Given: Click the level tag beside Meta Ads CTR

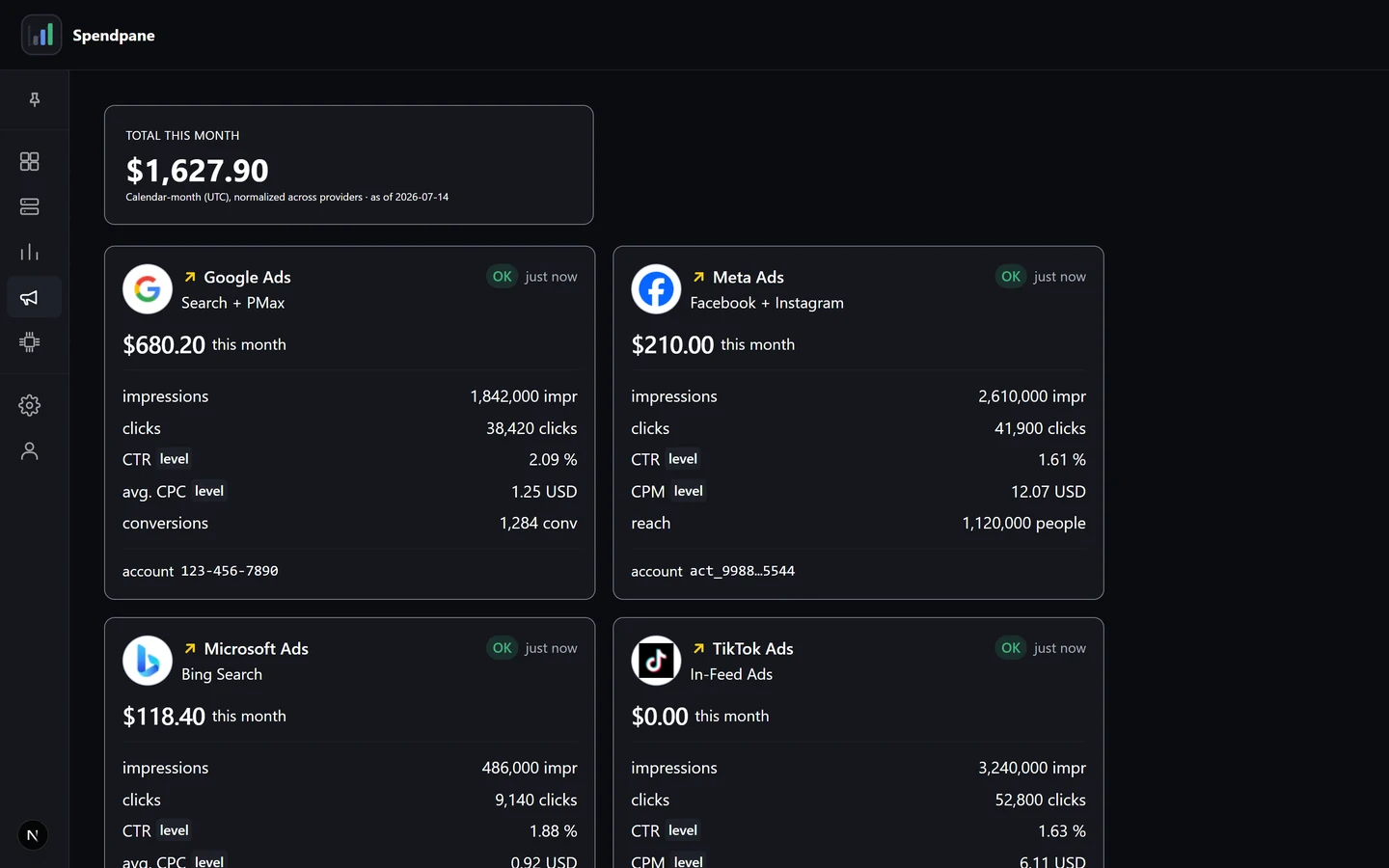Looking at the screenshot, I should 683,459.
